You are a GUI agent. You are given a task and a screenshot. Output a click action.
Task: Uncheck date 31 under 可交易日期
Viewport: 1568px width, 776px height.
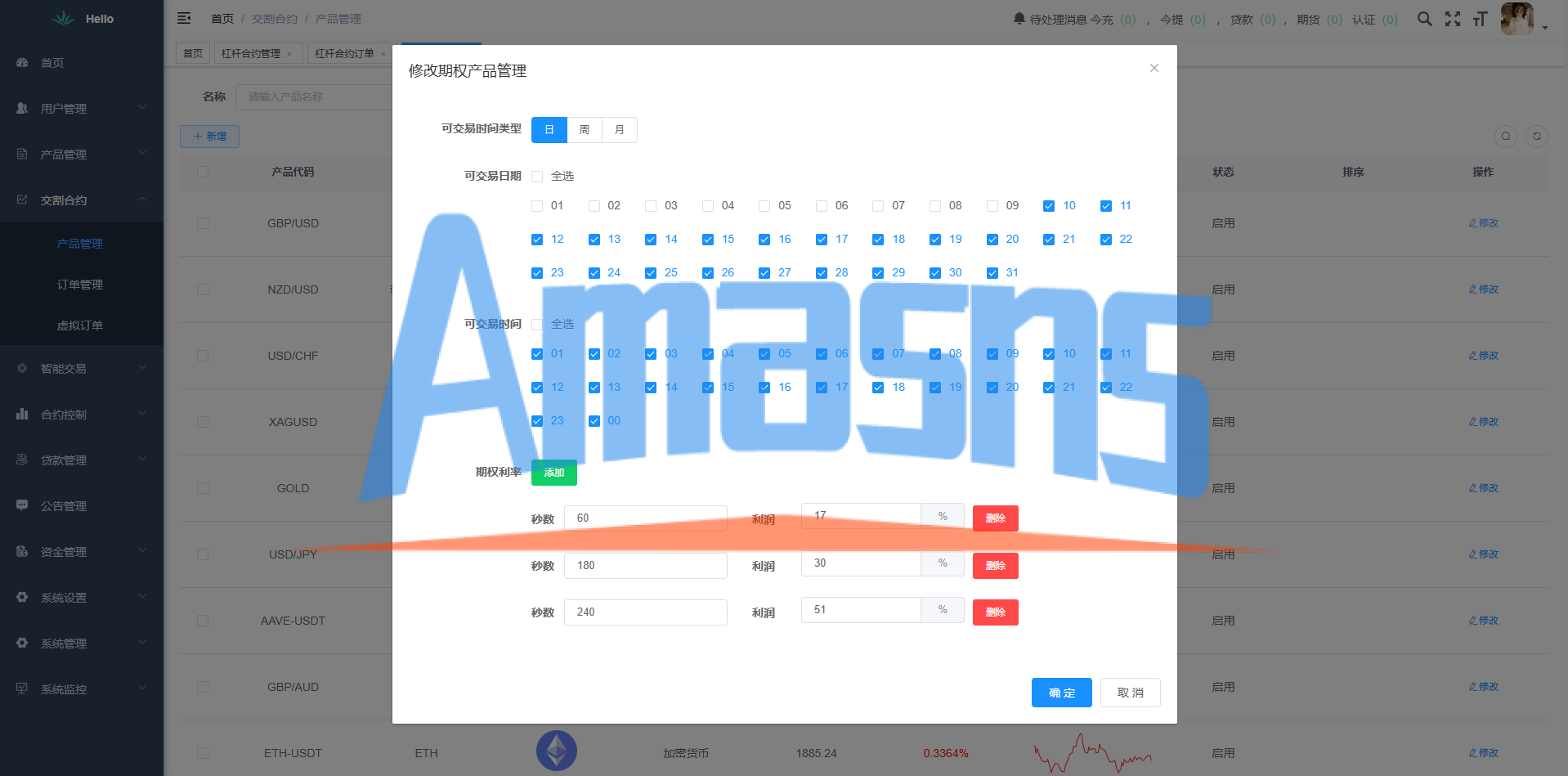coord(992,273)
